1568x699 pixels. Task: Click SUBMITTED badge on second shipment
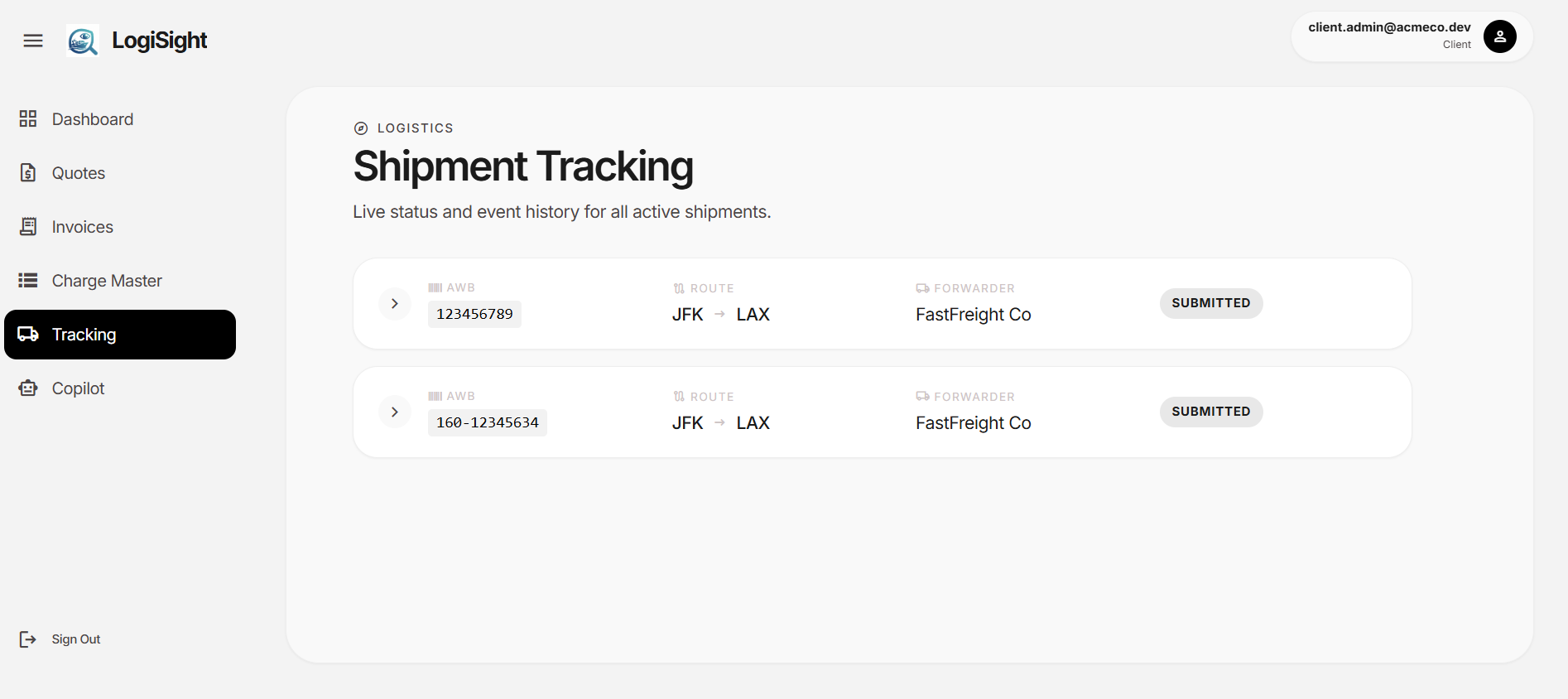click(1211, 412)
